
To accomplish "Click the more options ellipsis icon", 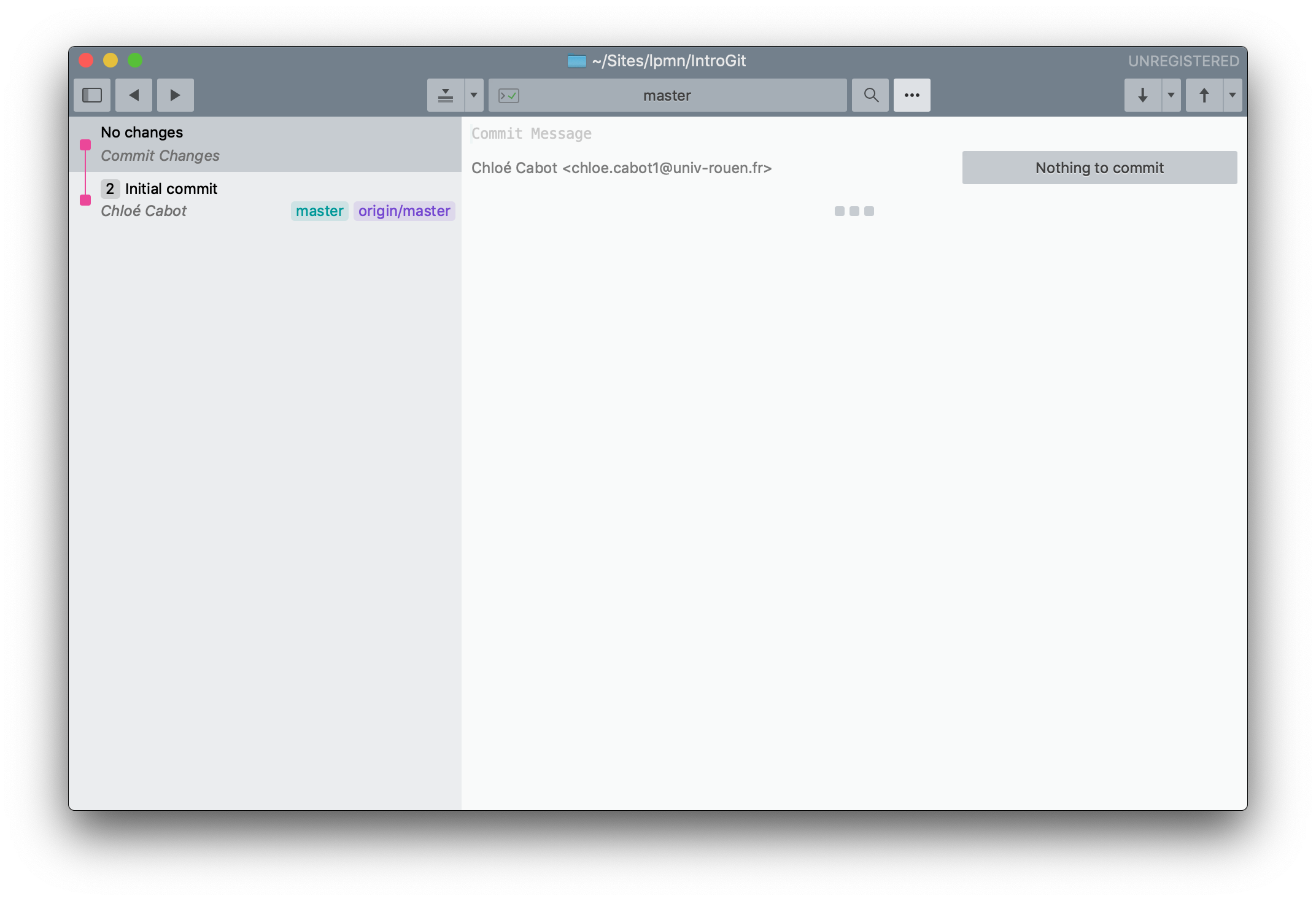I will point(912,94).
